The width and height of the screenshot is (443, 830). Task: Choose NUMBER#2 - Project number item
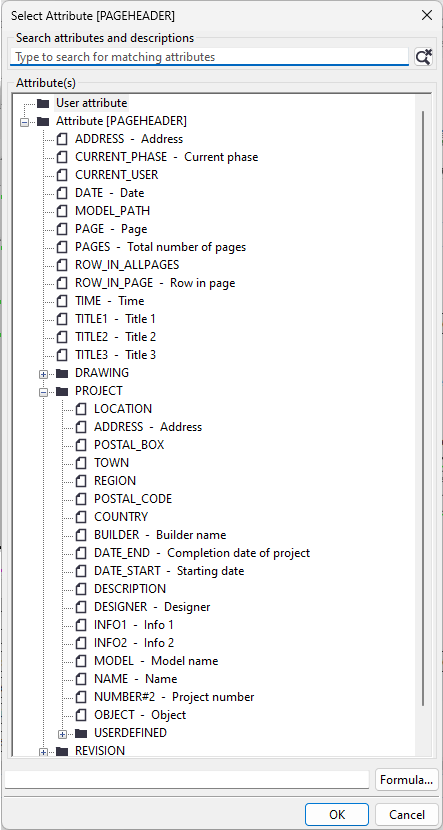tap(174, 697)
